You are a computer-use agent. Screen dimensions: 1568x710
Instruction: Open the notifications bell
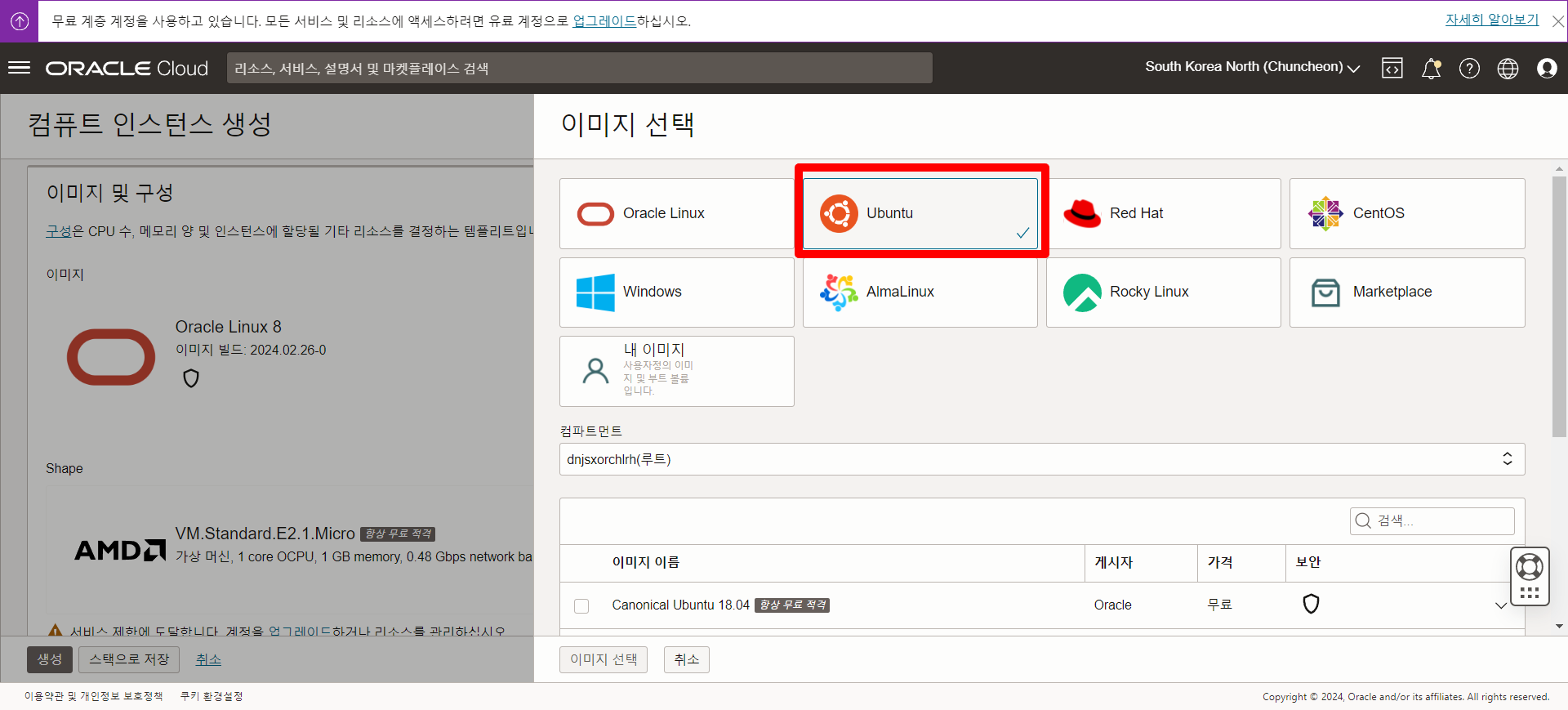point(1431,69)
